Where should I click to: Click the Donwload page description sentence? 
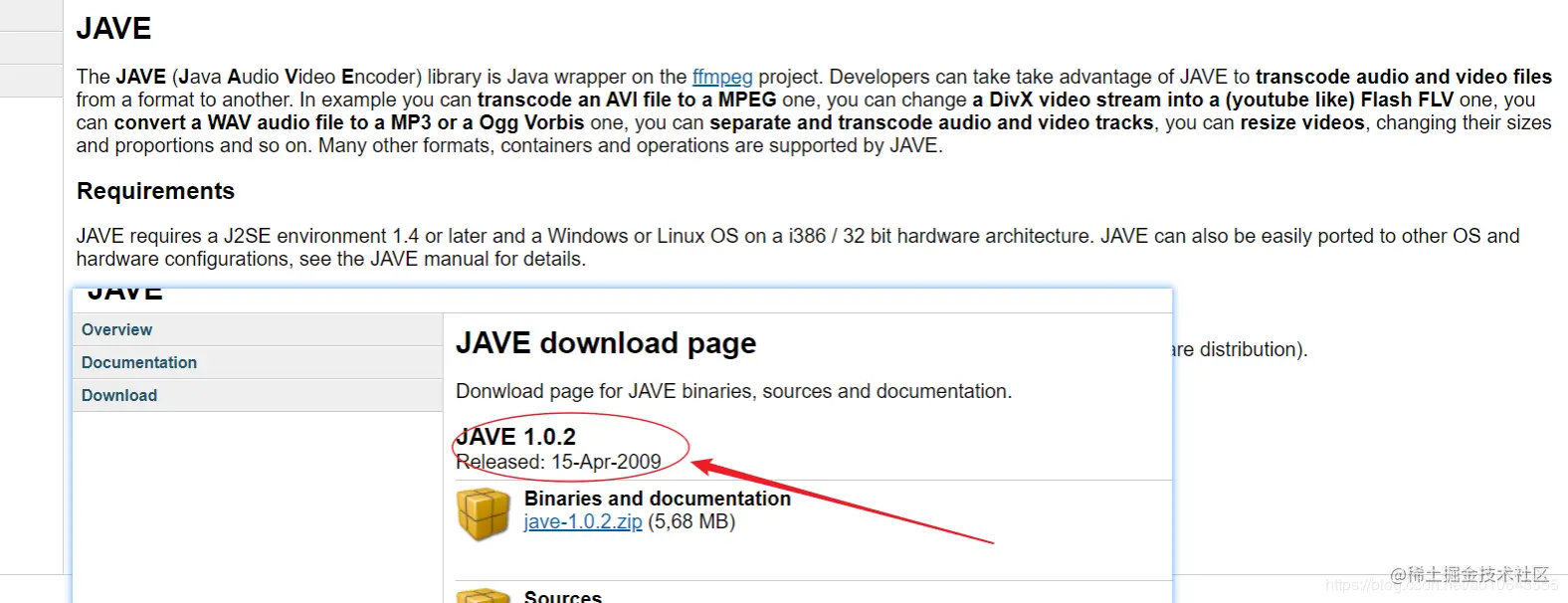(733, 391)
